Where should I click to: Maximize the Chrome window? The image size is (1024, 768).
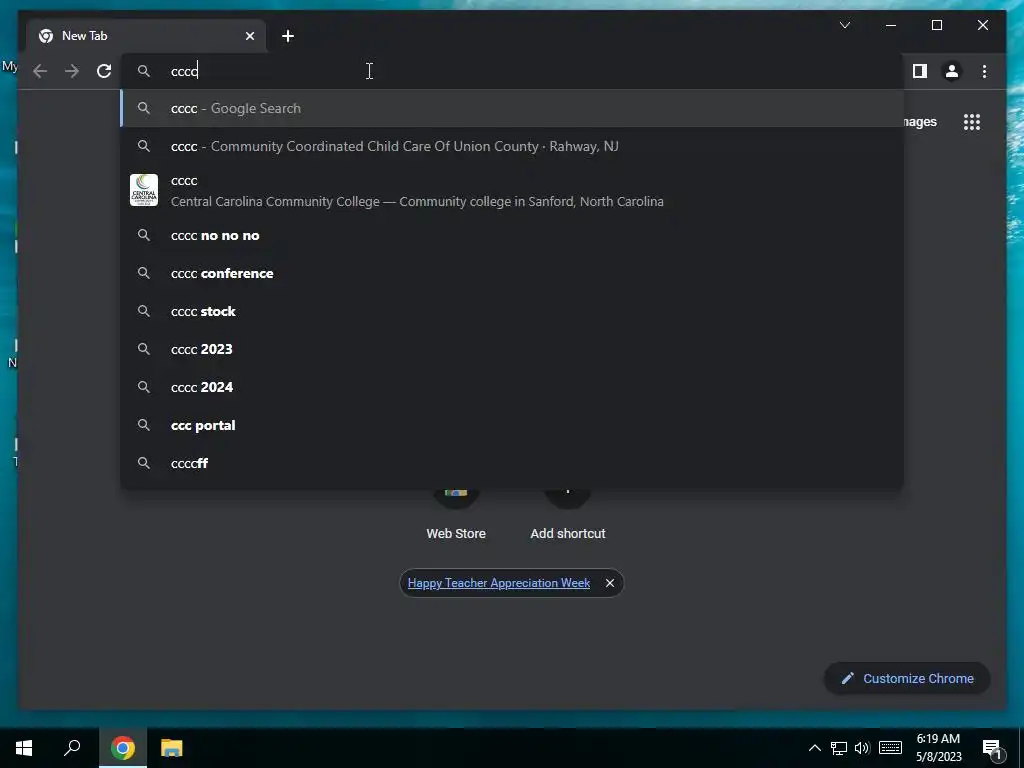click(x=936, y=25)
